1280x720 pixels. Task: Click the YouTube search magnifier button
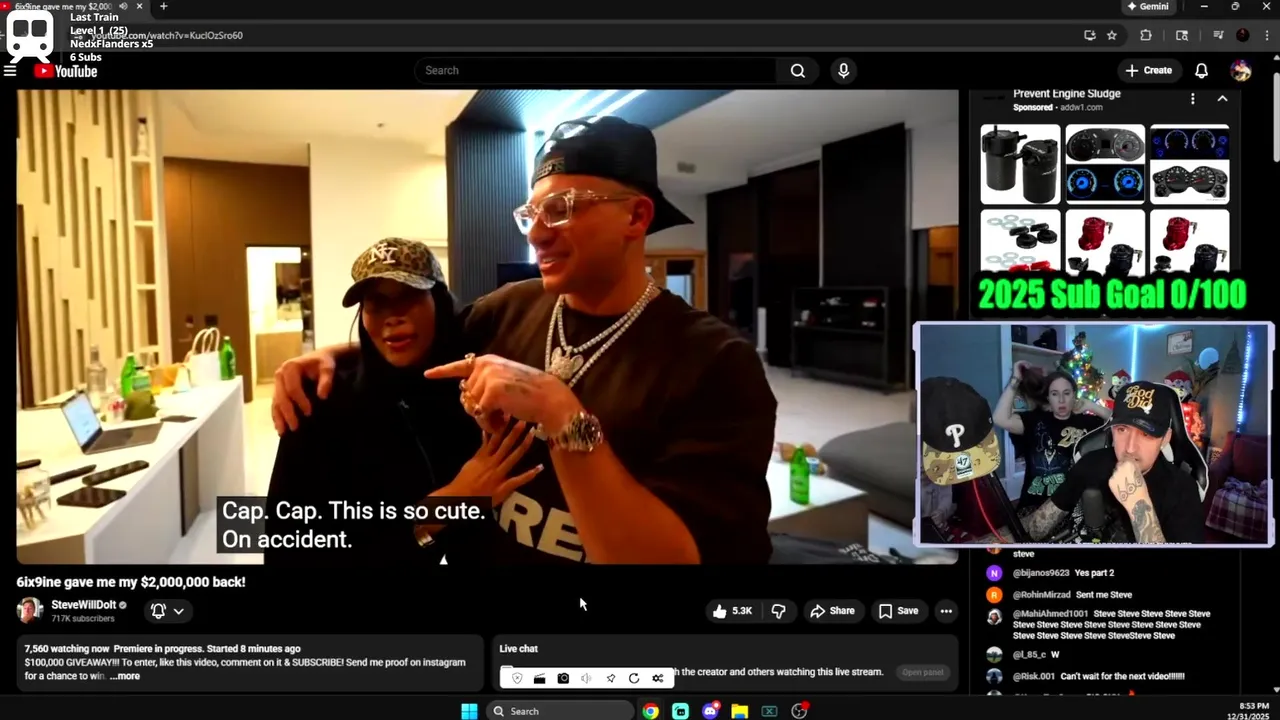click(797, 71)
